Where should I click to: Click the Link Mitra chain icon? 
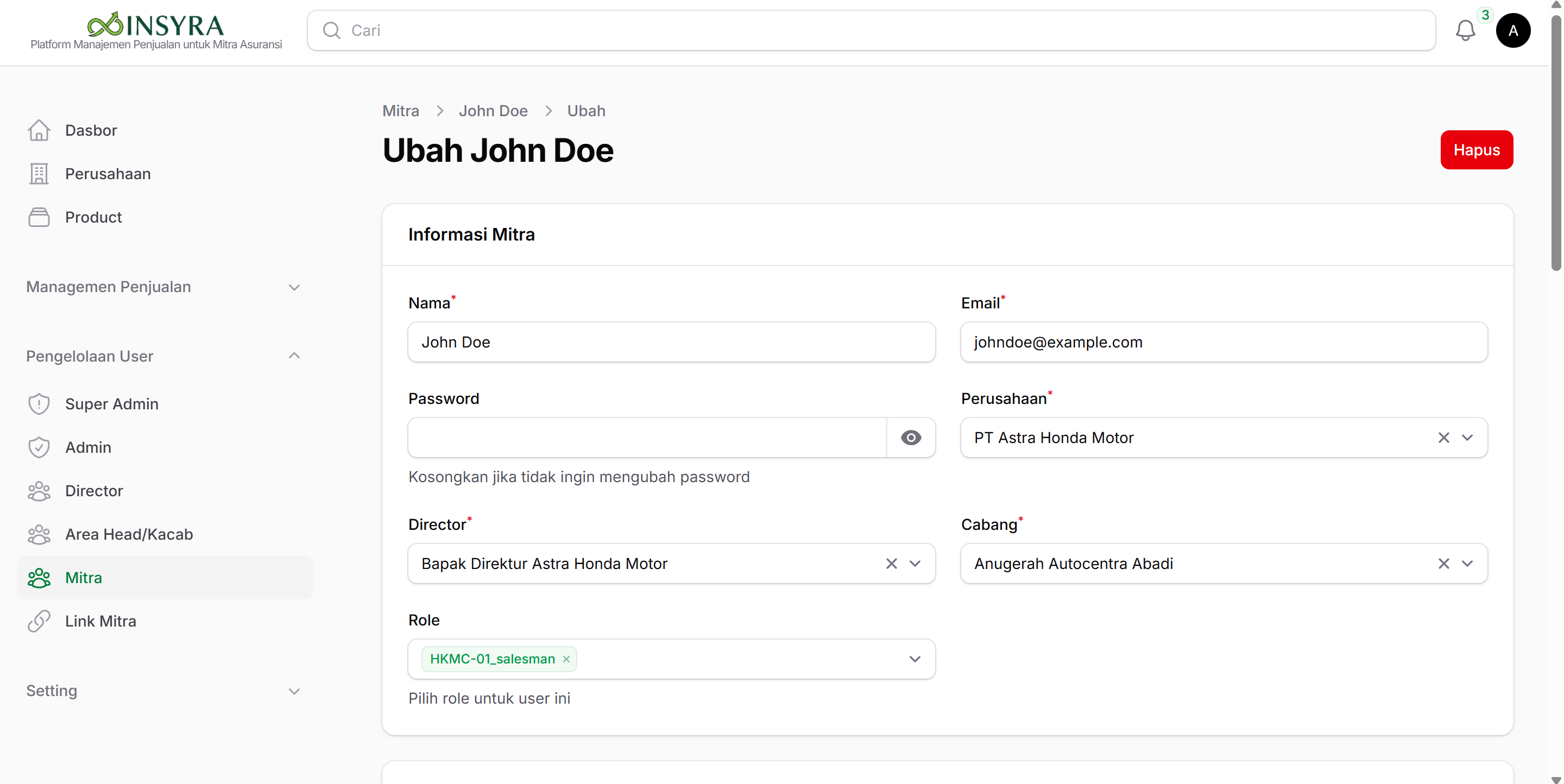(x=39, y=621)
